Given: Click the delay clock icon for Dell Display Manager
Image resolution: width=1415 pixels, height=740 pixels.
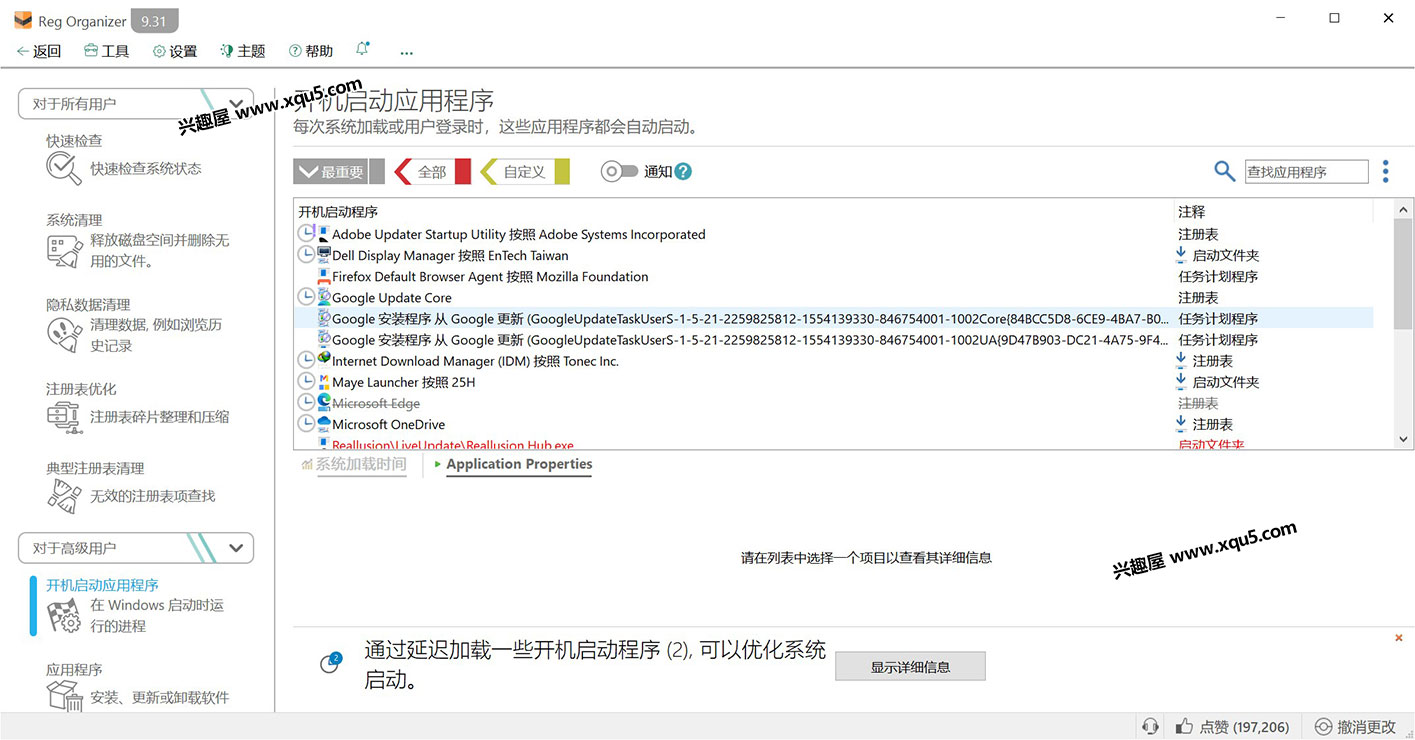Looking at the screenshot, I should tap(306, 255).
